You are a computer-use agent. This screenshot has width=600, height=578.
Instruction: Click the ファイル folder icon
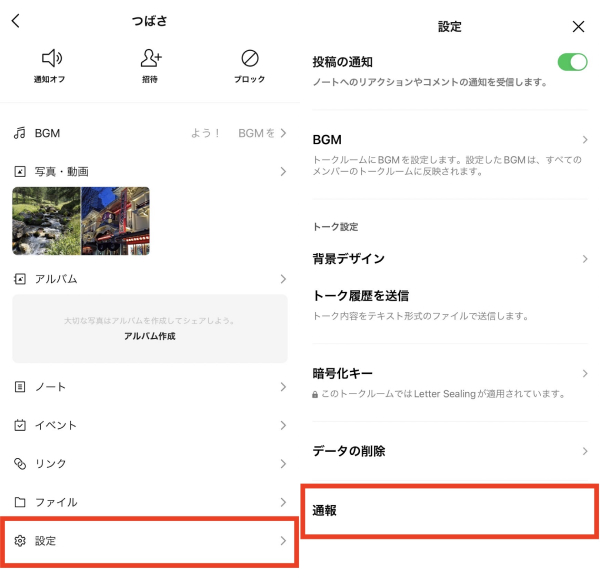click(20, 502)
